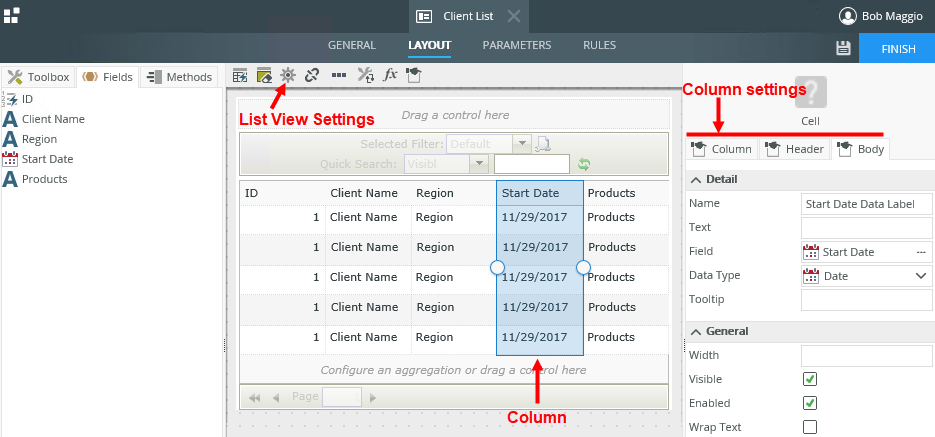Screen dimensions: 935x437
Task: Enable the Wrap Text checkbox
Action: tap(810, 427)
